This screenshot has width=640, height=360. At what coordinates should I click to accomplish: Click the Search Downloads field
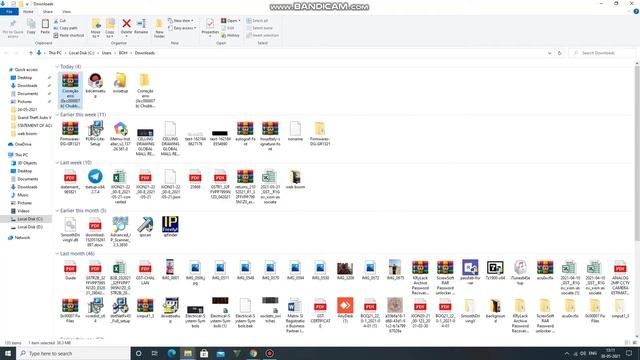coord(601,53)
